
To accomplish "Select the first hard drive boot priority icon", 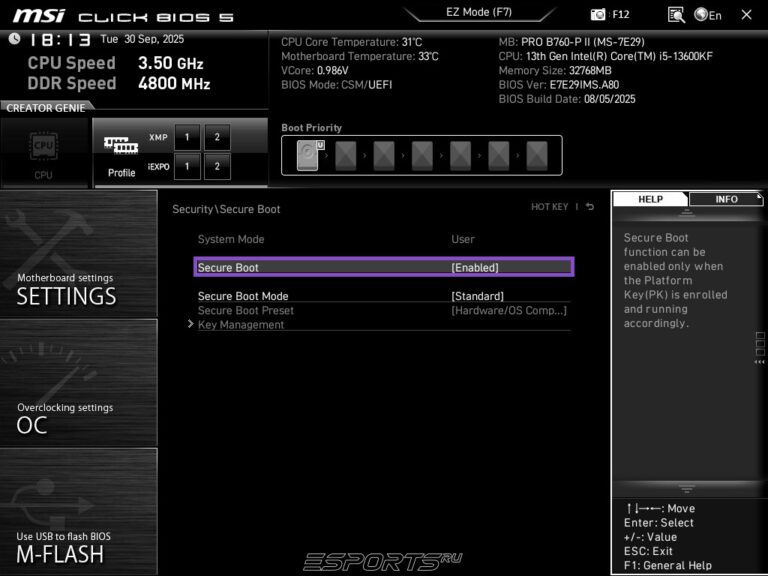I will click(x=307, y=155).
